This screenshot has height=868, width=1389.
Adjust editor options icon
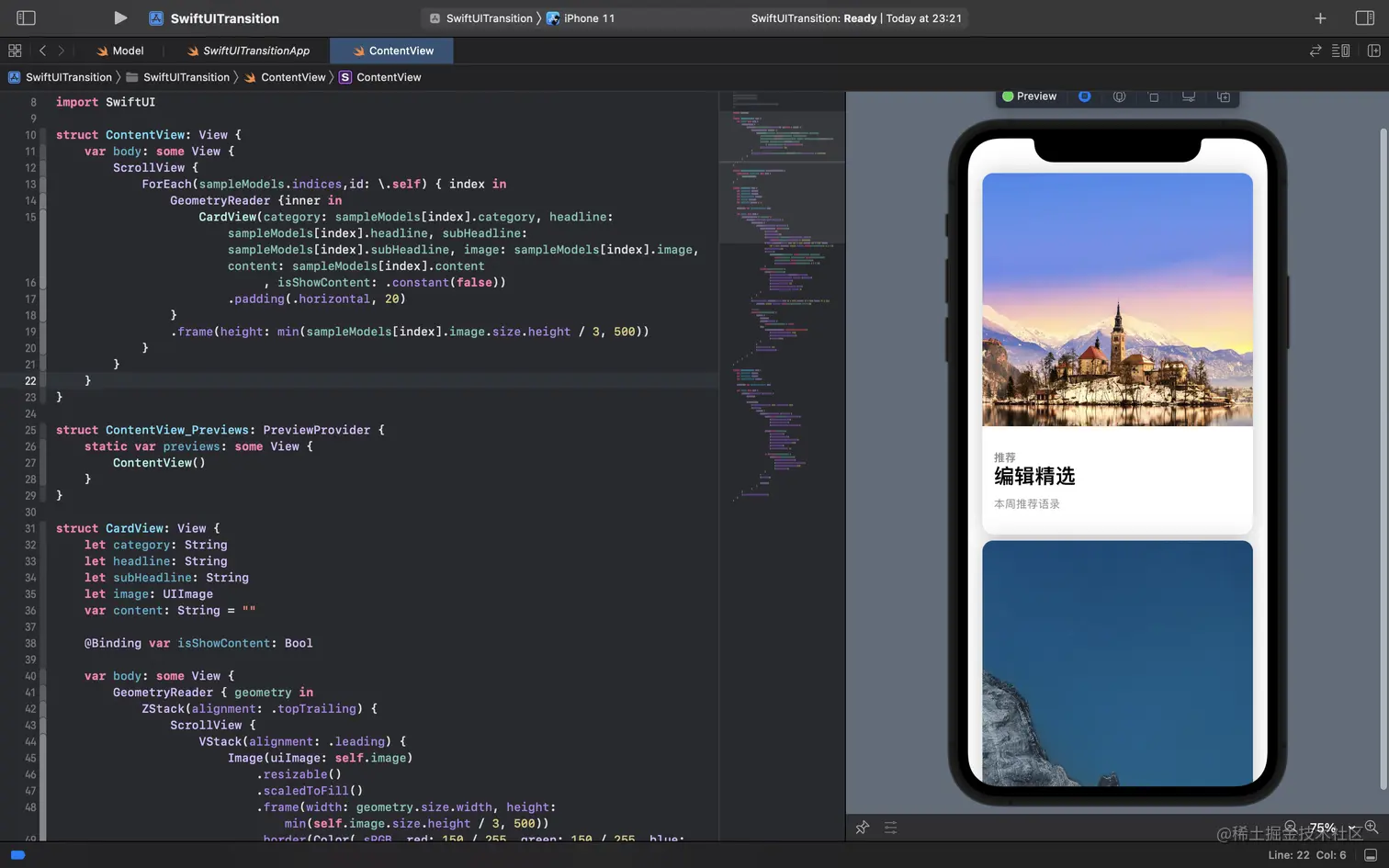[1341, 51]
